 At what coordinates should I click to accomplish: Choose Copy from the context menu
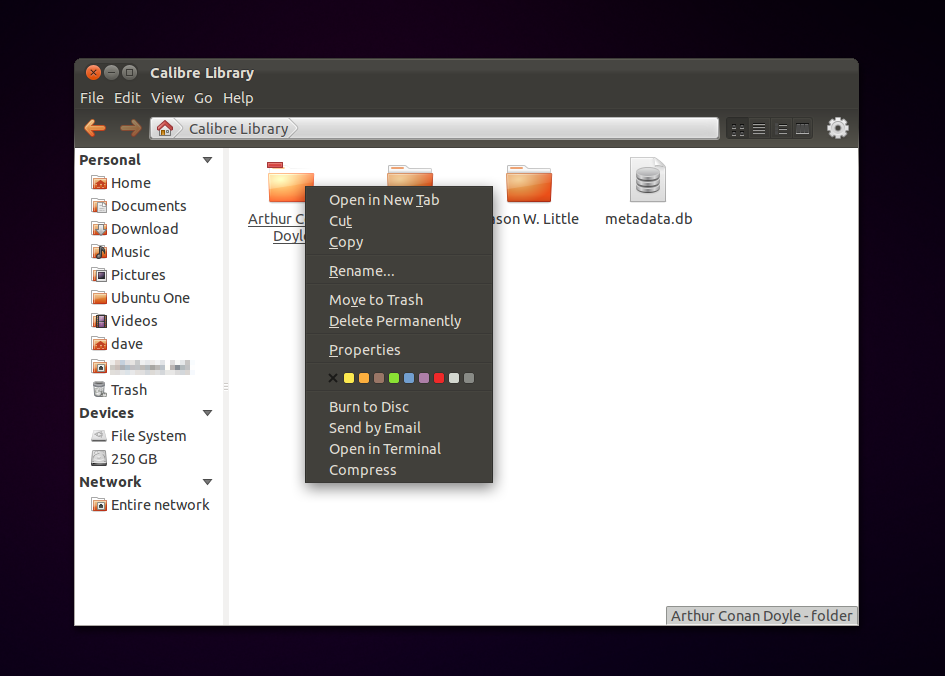(x=399, y=242)
